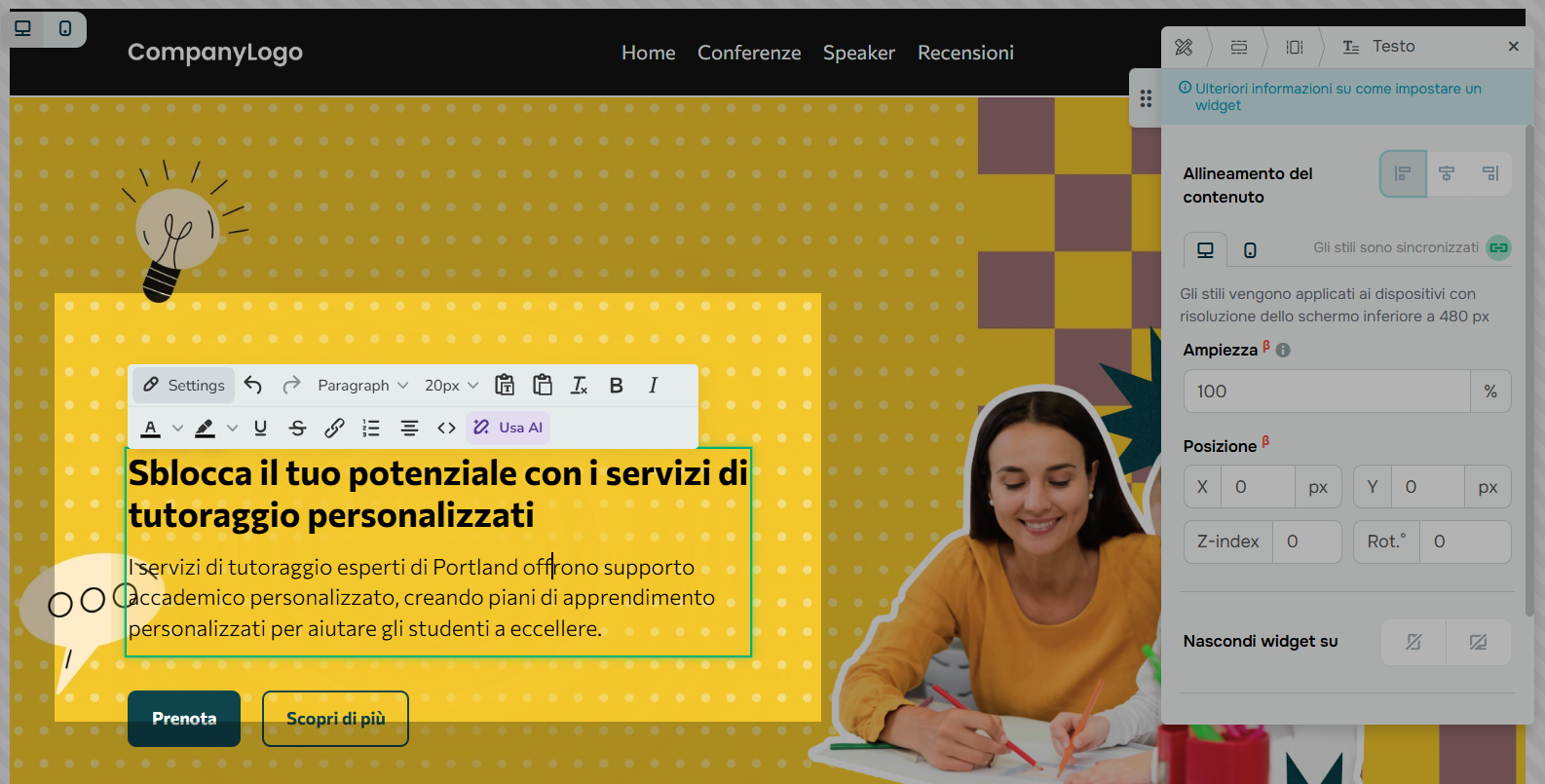Viewport: 1545px width, 784px height.
Task: Switch canvas to desktop preview
Action: coord(22,28)
